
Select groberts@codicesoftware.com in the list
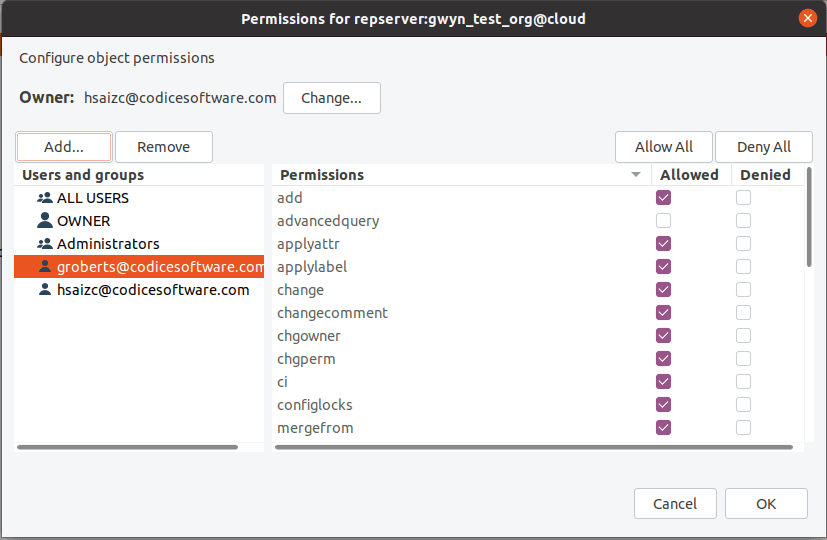pos(139,267)
